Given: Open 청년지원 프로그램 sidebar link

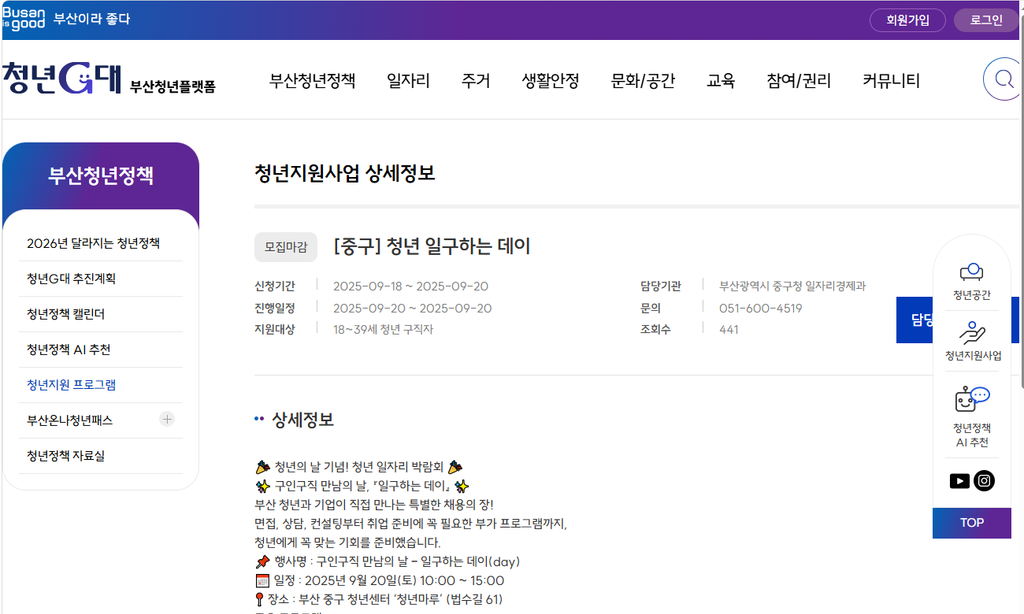Looking at the screenshot, I should pos(71,385).
